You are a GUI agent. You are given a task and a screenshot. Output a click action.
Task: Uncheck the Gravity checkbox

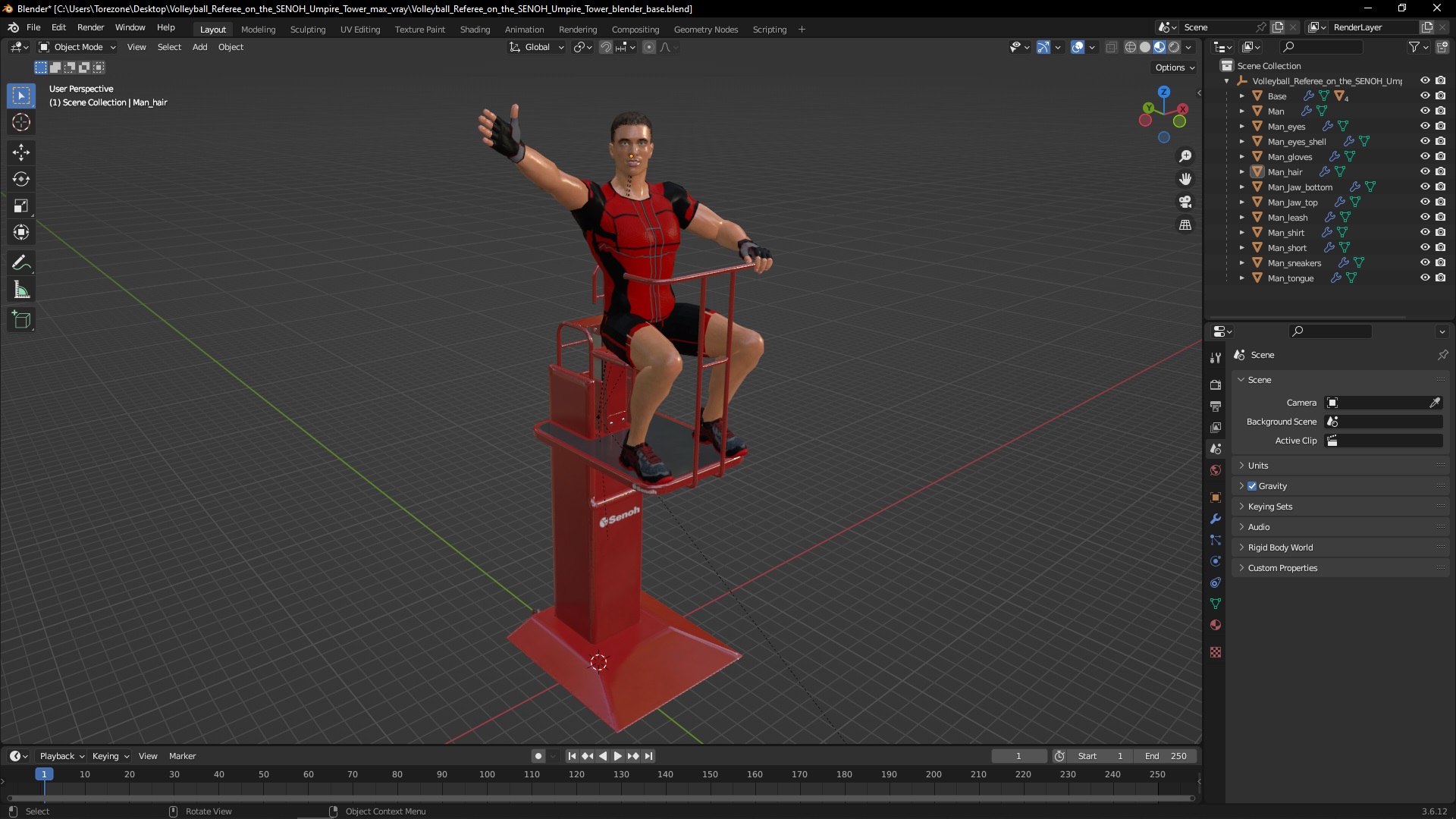click(1252, 486)
